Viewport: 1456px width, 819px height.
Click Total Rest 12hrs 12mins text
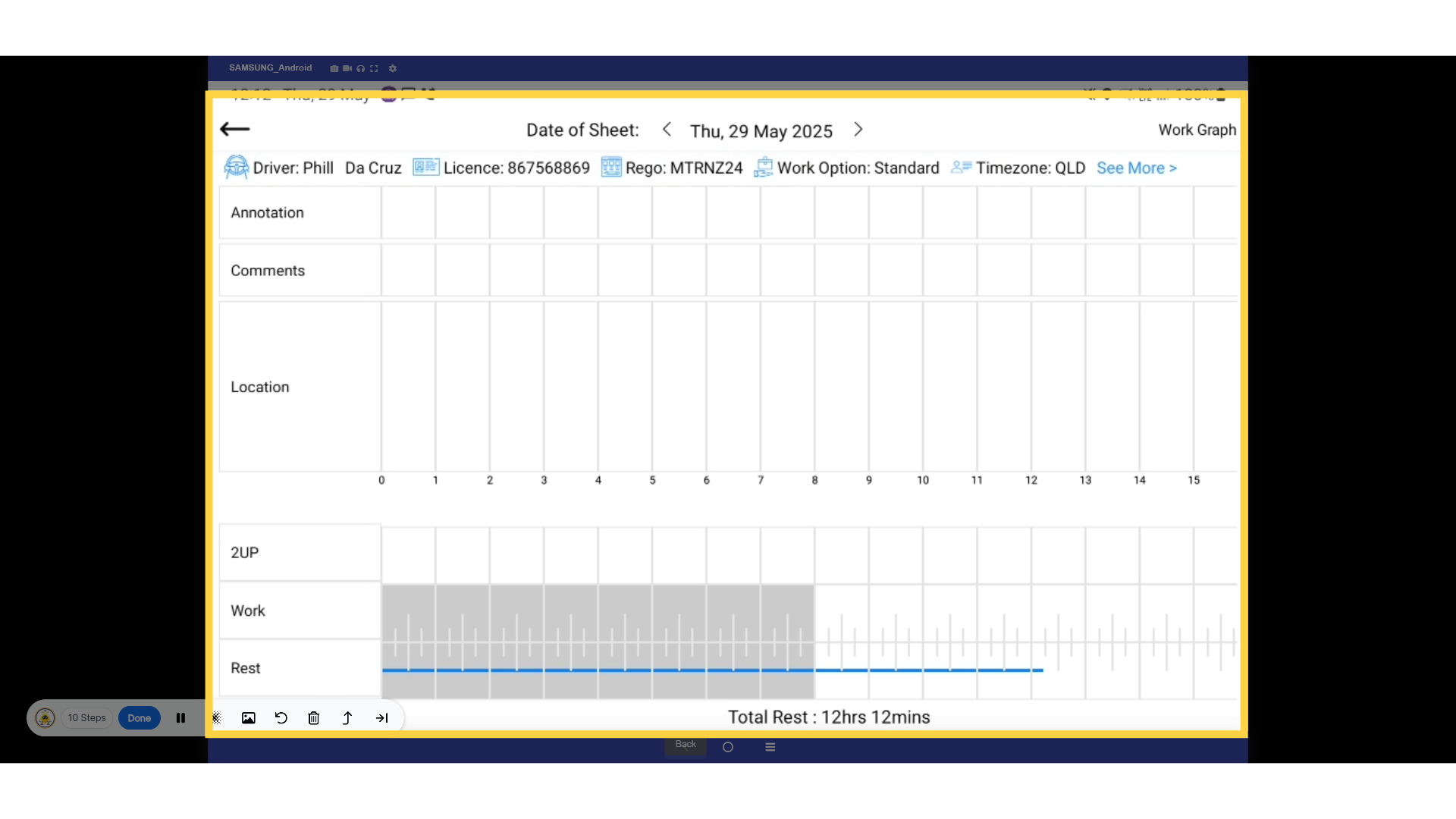tap(829, 717)
